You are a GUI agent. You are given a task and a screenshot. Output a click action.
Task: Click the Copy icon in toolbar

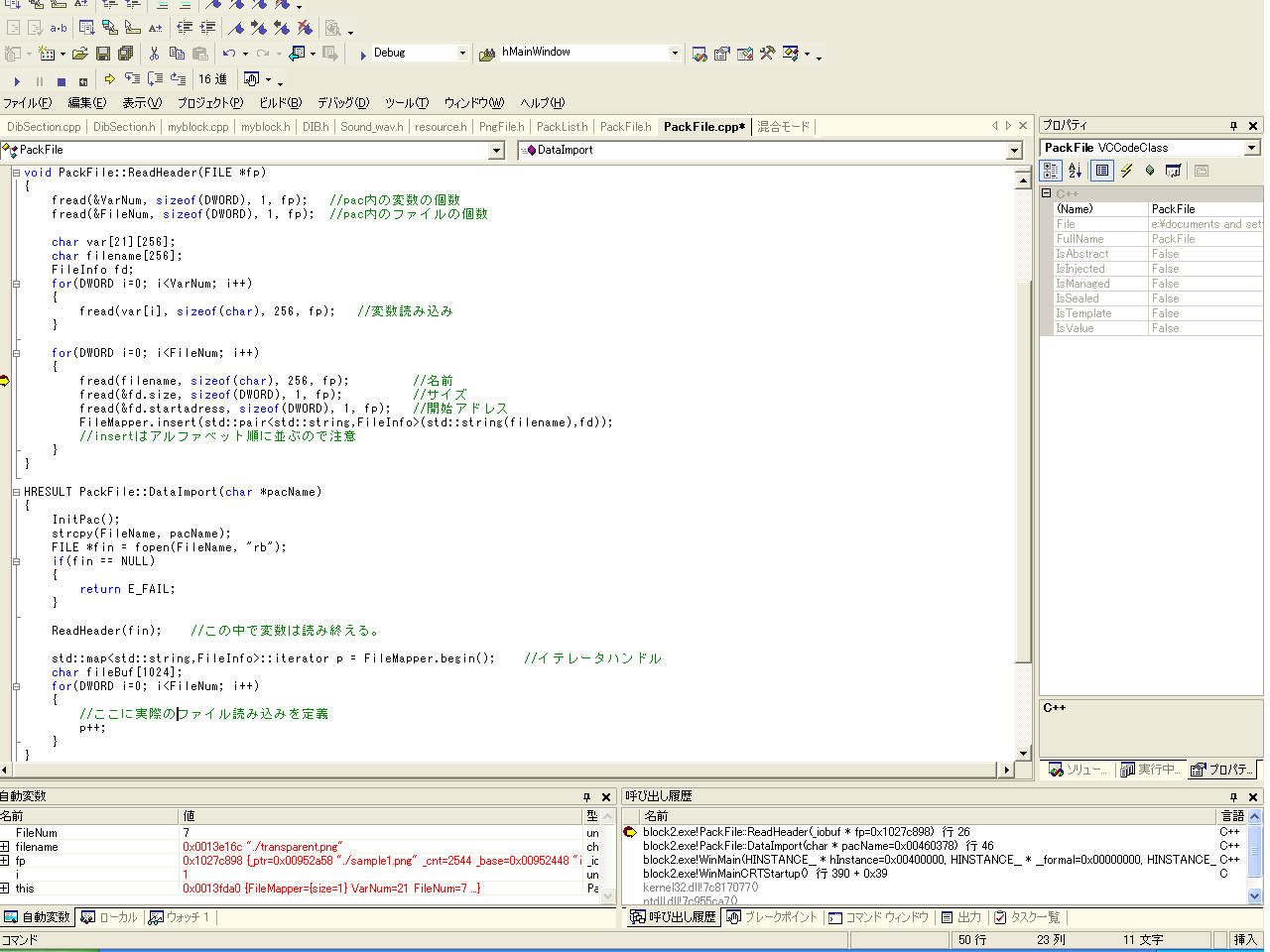click(177, 54)
